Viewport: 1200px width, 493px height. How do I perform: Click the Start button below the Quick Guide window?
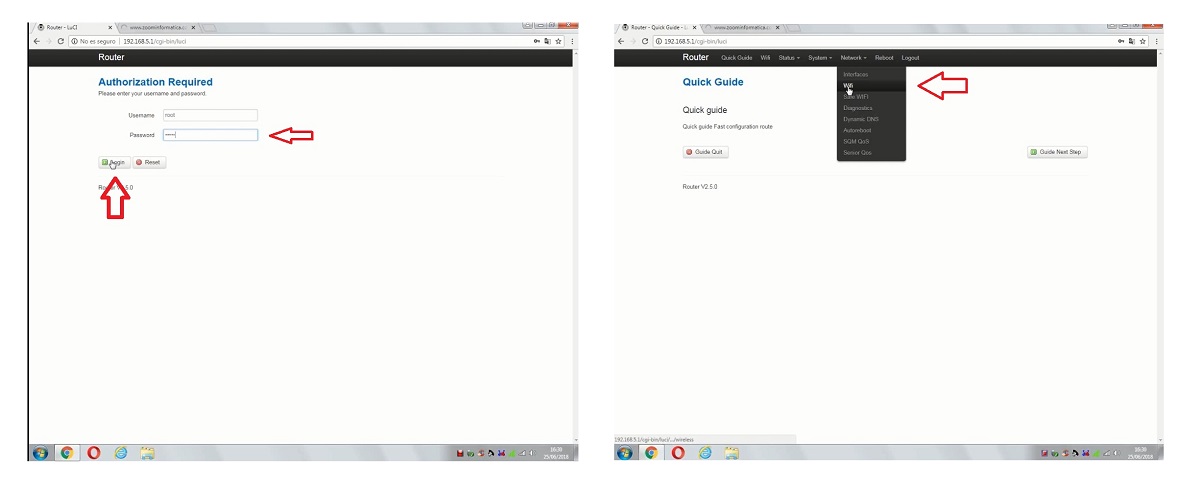click(624, 453)
